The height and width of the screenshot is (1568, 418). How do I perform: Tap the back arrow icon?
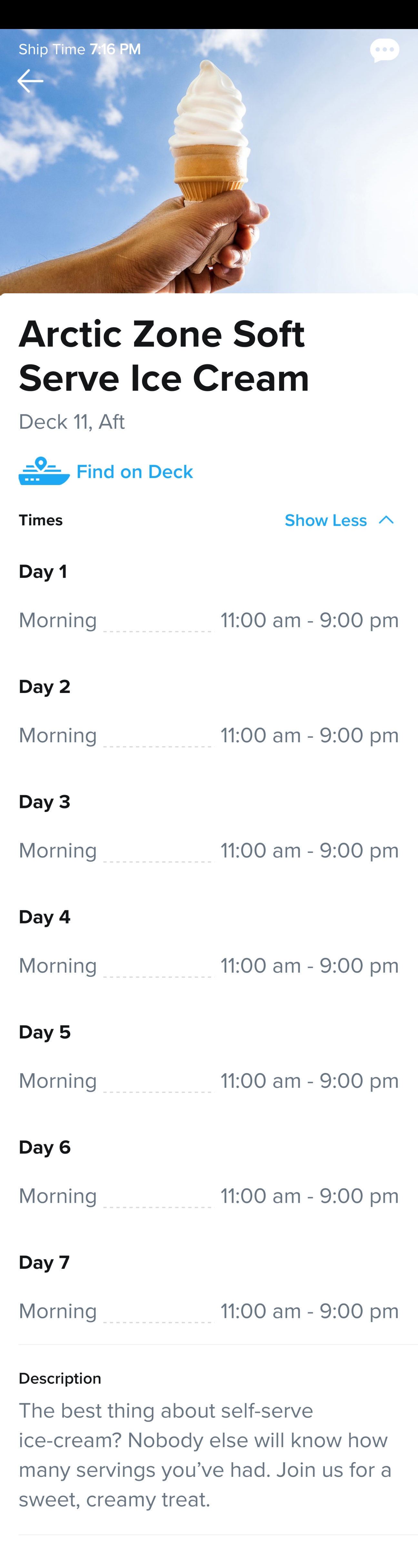coord(30,80)
